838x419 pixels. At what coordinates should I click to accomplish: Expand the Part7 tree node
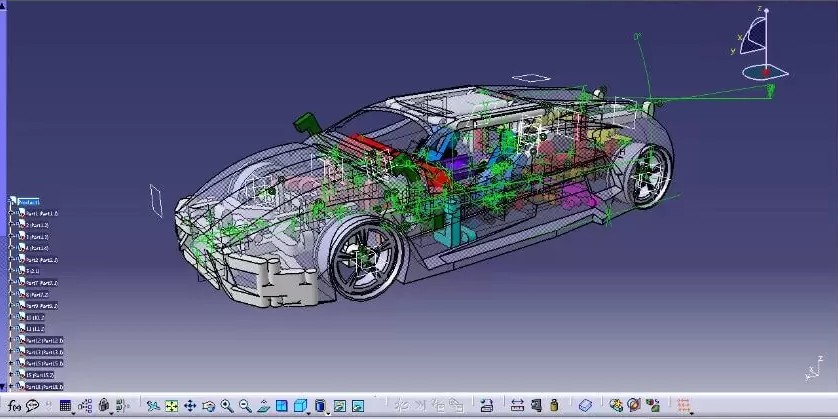[x=11, y=283]
